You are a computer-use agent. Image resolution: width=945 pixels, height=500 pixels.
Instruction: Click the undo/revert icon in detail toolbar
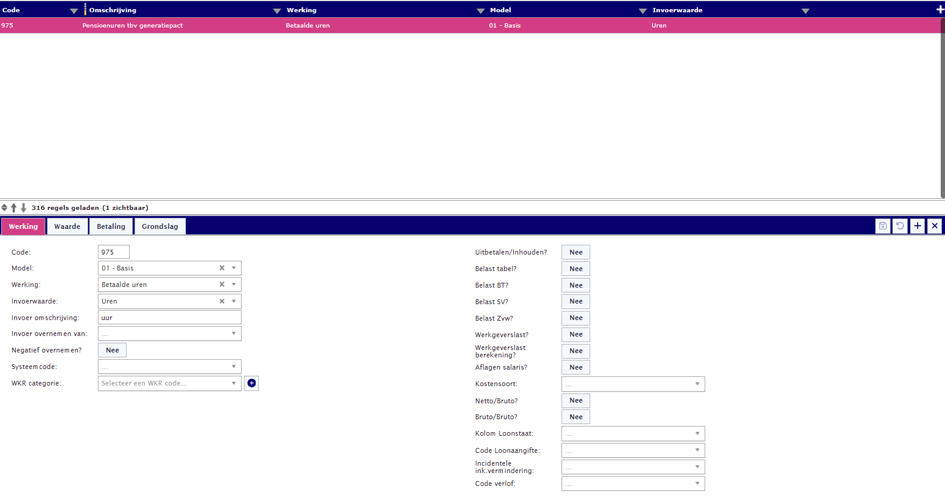900,226
